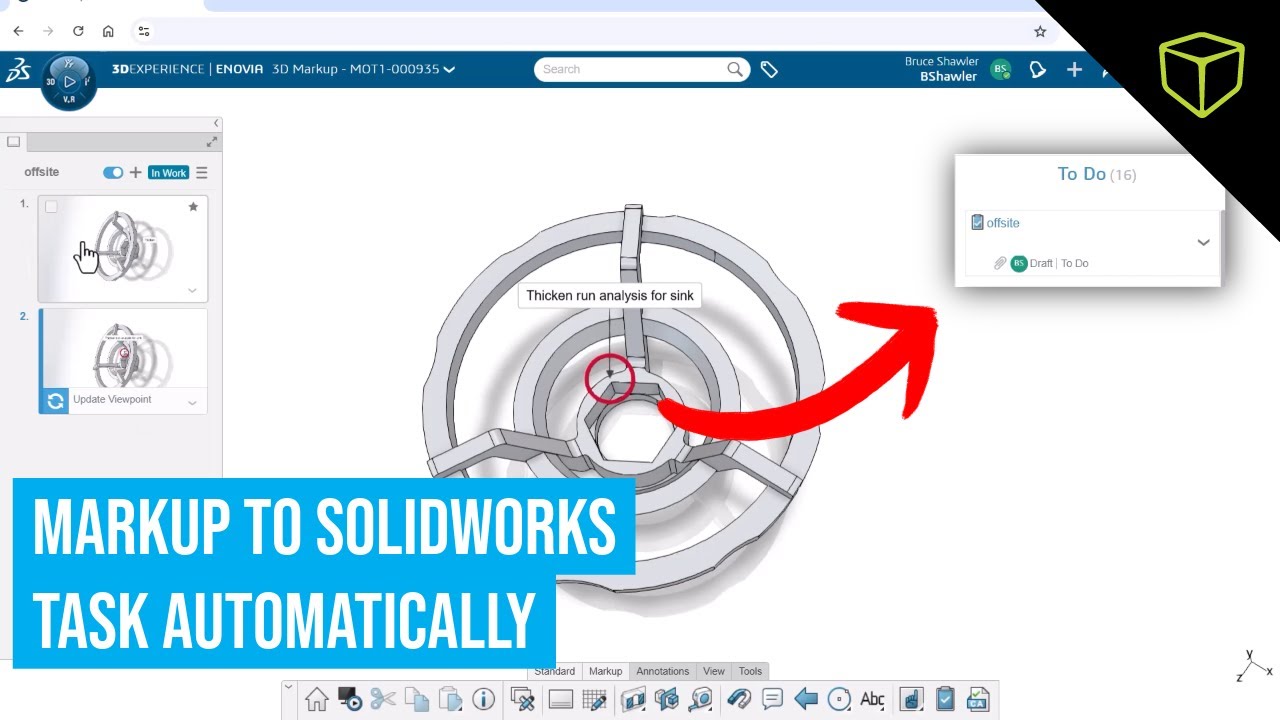Click the Dassault Systèmes 3DS logo
The image size is (1280, 720).
coord(17,70)
